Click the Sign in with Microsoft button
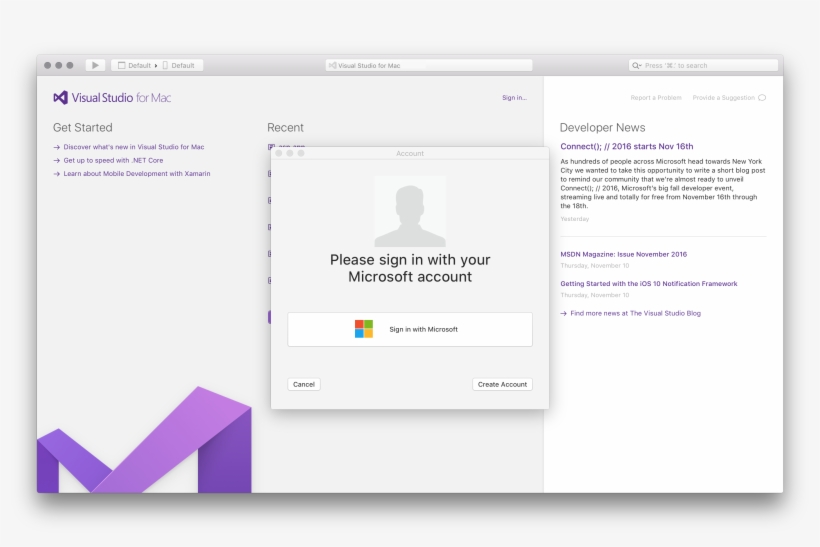Viewport: 820px width, 547px height. (x=410, y=329)
